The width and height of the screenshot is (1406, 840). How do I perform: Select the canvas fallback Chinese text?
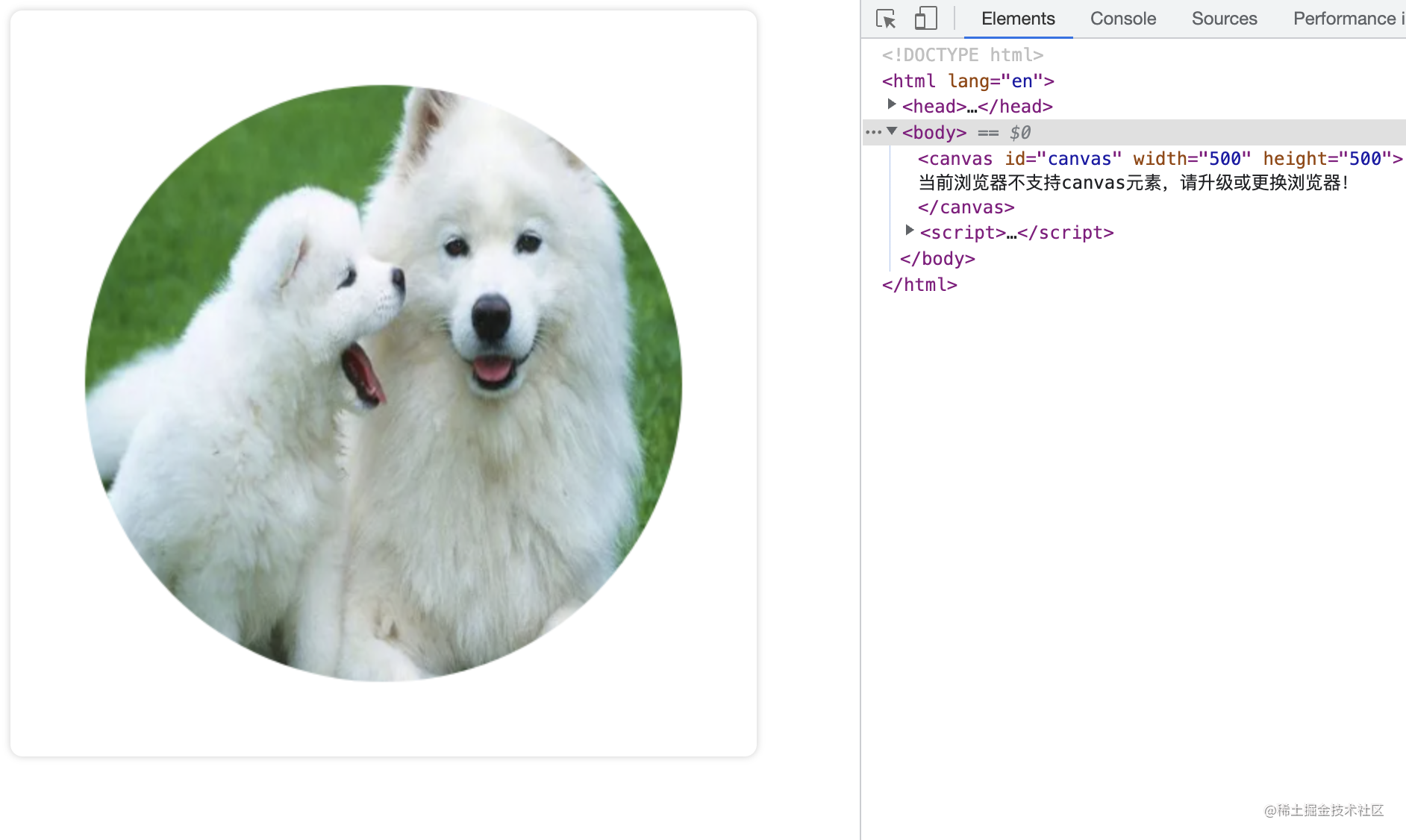[x=1133, y=183]
